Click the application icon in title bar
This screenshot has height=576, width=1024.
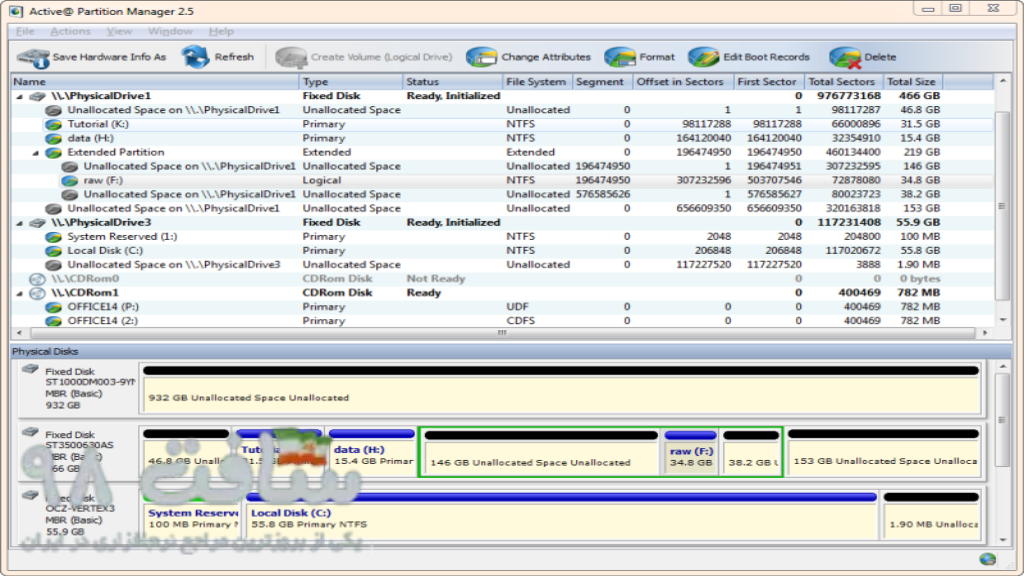point(16,11)
